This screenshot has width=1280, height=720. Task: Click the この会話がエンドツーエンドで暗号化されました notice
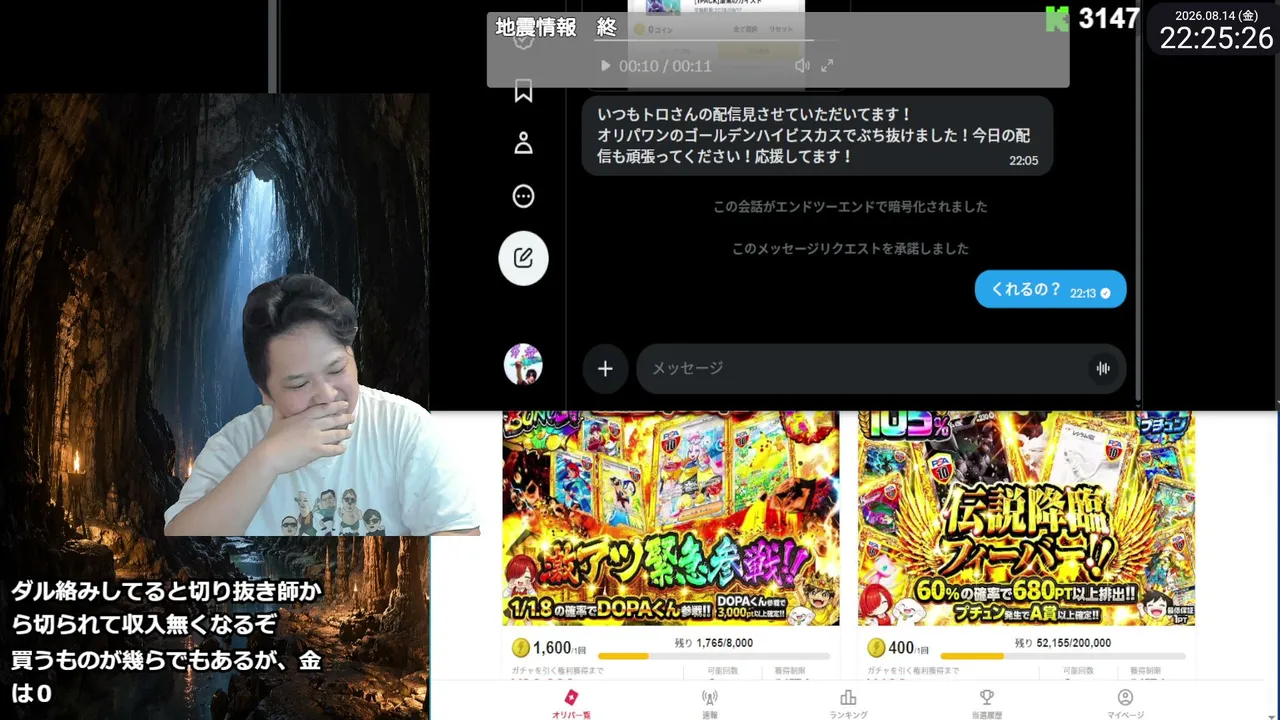(850, 207)
